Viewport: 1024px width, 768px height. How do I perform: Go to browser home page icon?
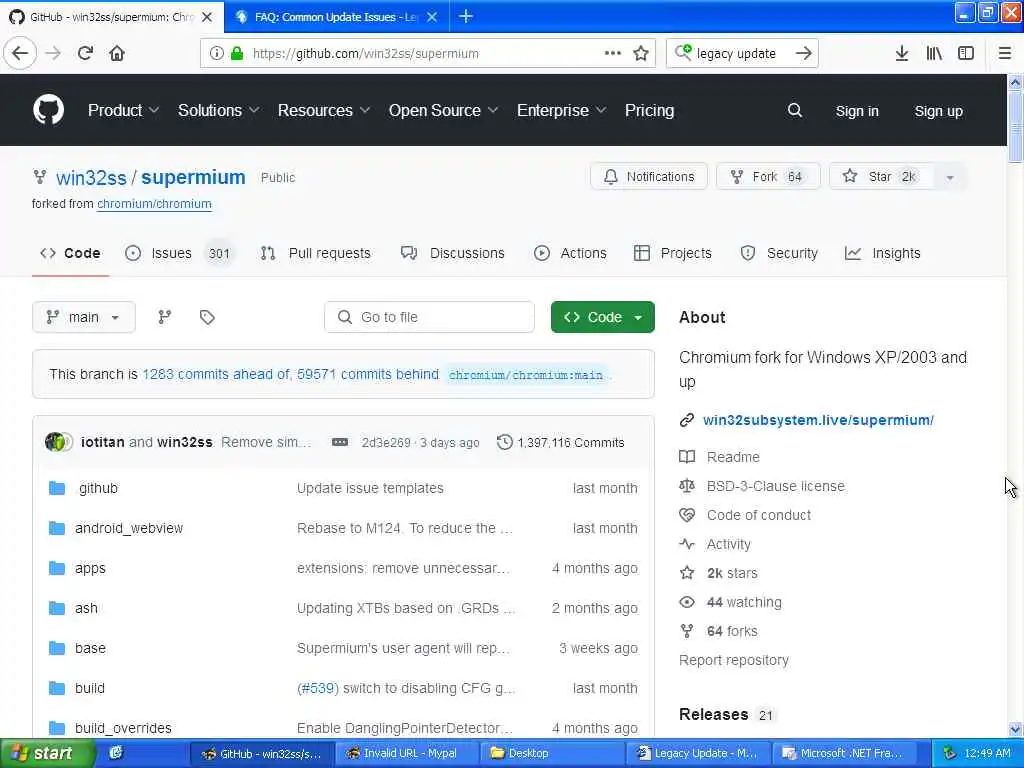(x=117, y=53)
